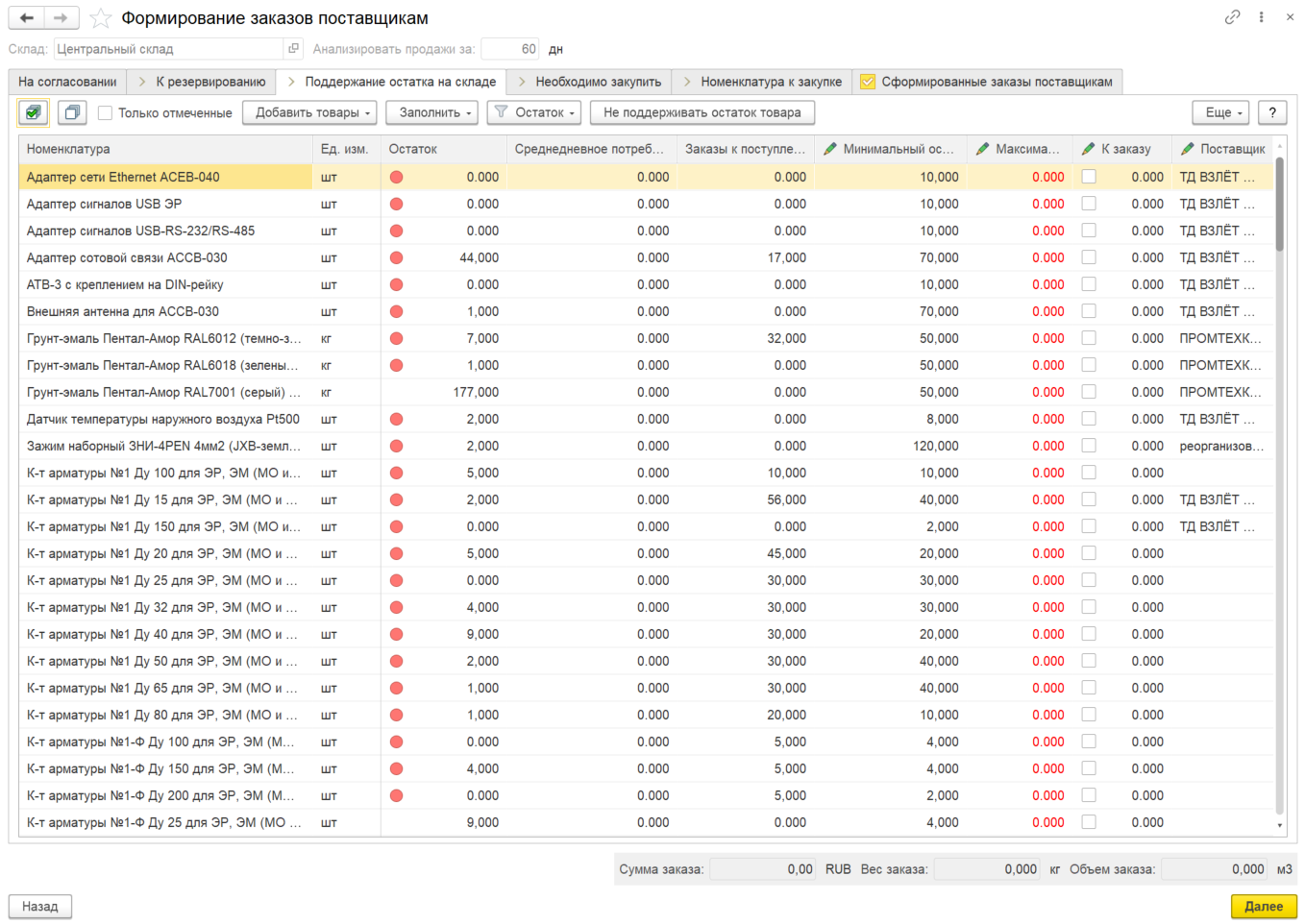Image resolution: width=1305 pixels, height=924 pixels.
Task: Tick order checkbox for Адаптер сотовой связи АССВ-030
Action: point(1089,257)
